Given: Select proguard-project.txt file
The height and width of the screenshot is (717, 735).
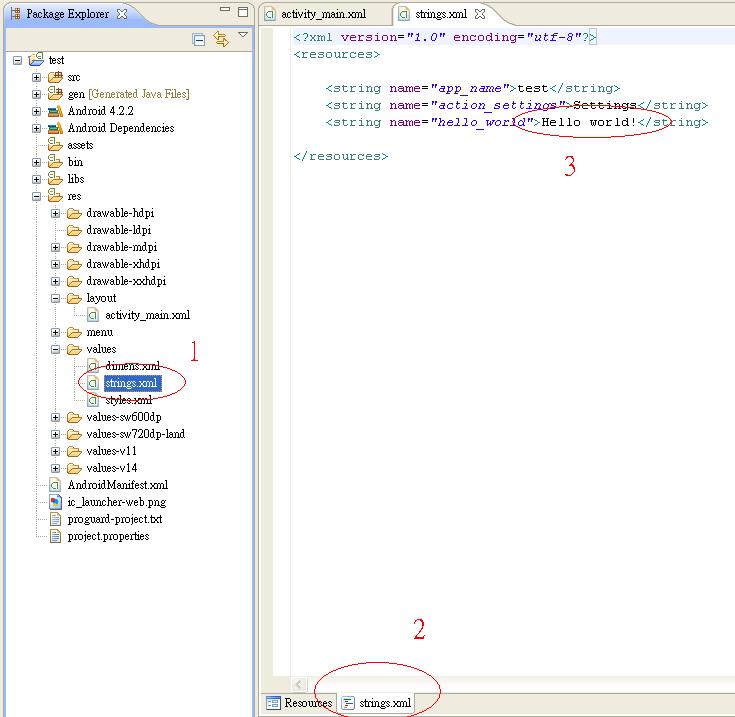Looking at the screenshot, I should click(x=114, y=519).
